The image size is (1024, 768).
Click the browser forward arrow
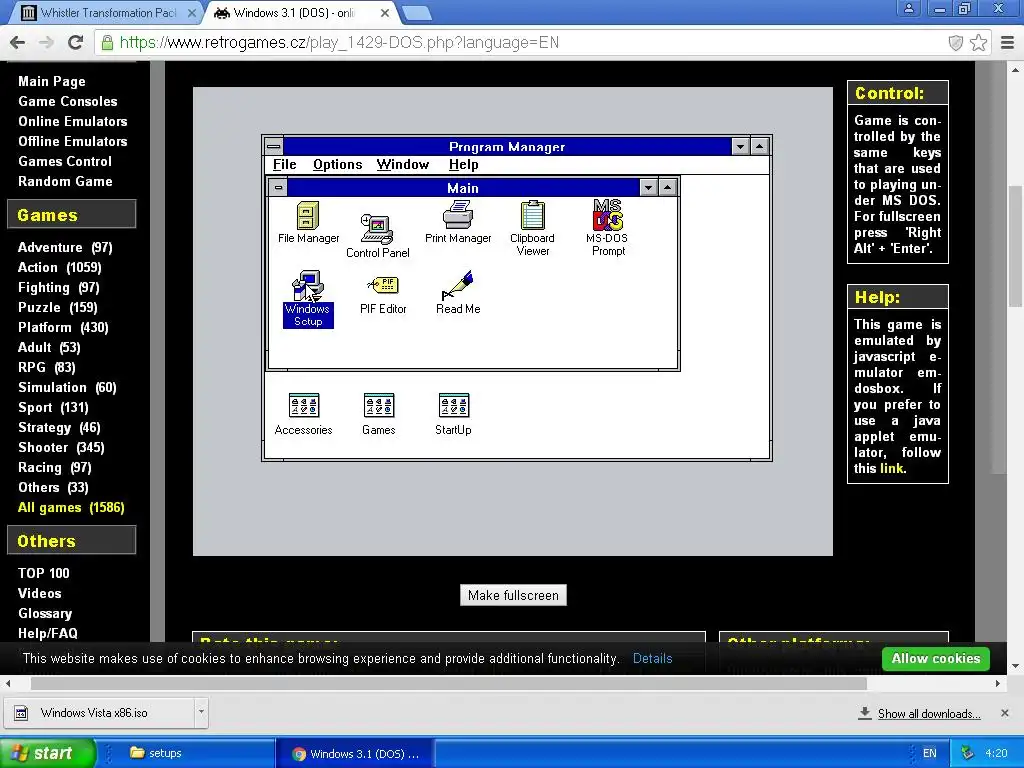[x=46, y=42]
